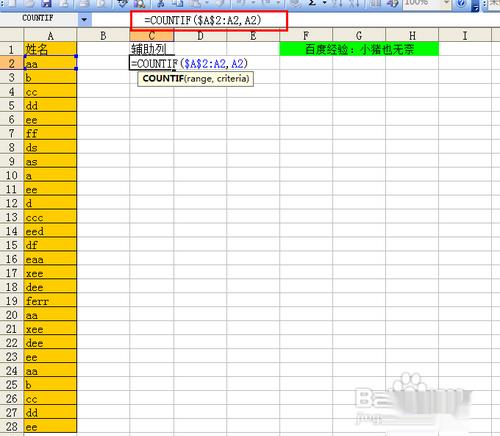
Task: Click the COUNTIF name box field
Action: coord(39,19)
